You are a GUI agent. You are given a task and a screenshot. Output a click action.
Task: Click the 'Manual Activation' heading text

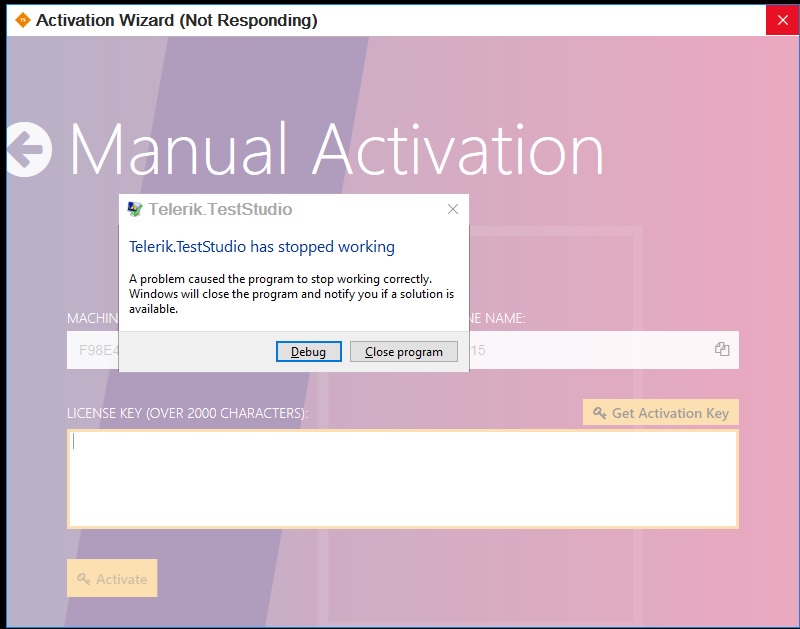click(x=336, y=151)
